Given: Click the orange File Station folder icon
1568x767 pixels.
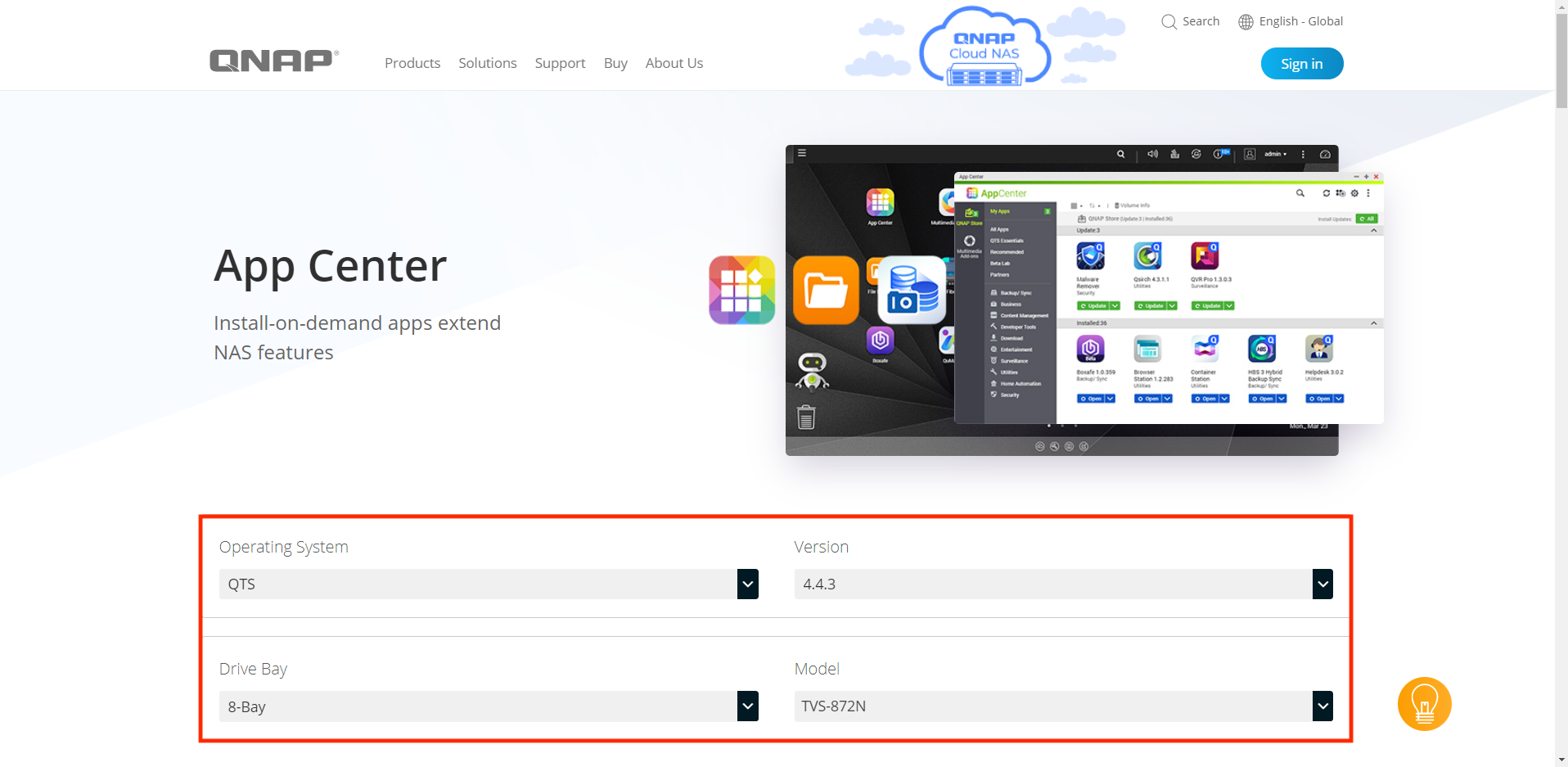Looking at the screenshot, I should [x=826, y=290].
